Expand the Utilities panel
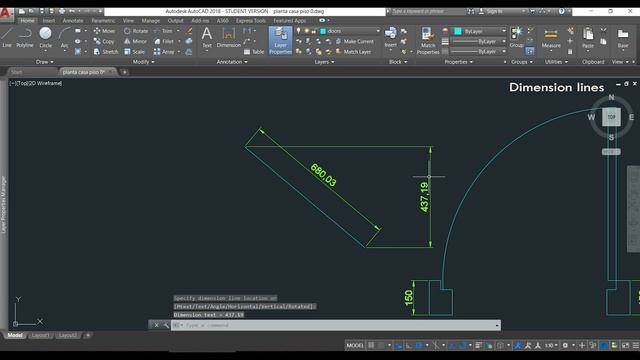The height and width of the screenshot is (360, 640). coord(556,62)
